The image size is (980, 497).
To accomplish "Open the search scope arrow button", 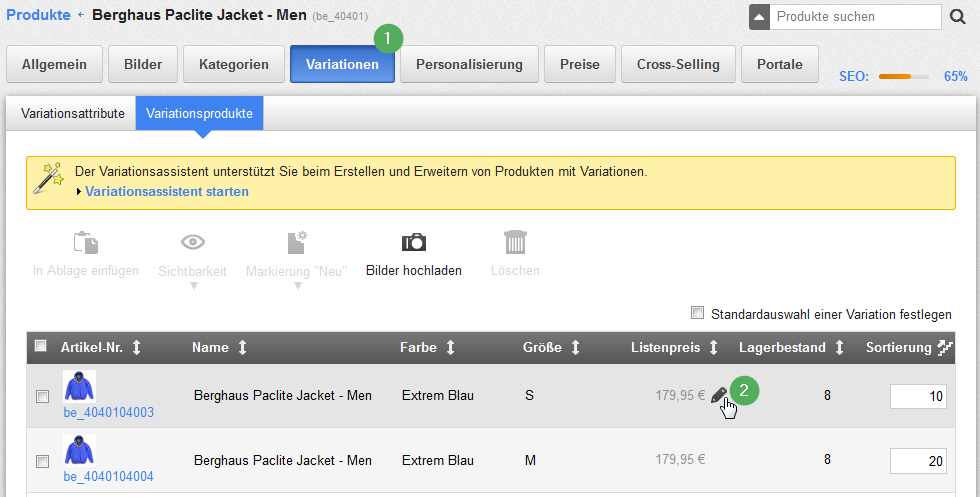I will 759,17.
